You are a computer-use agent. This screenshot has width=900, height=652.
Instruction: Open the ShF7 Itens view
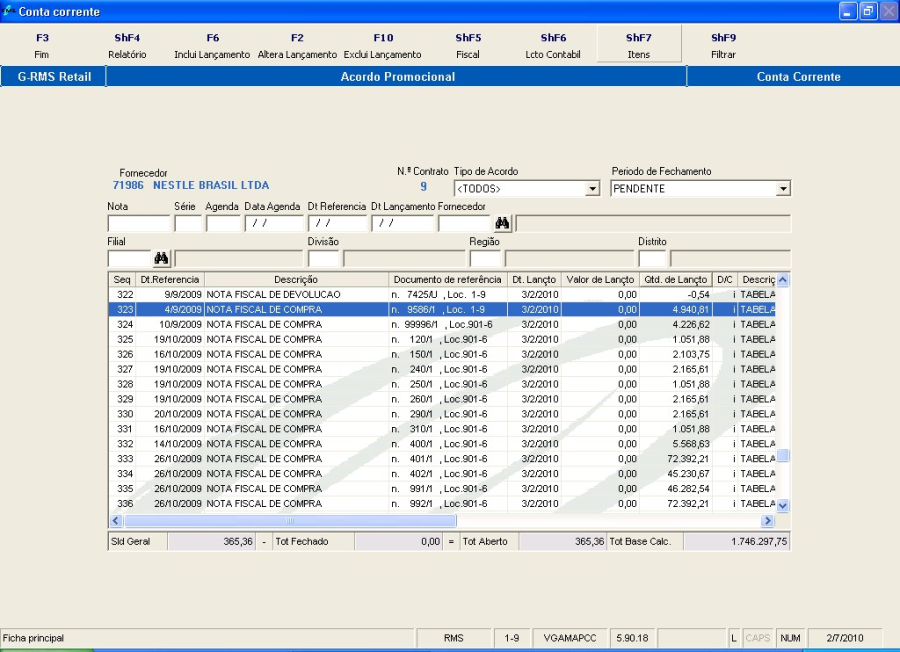pos(639,46)
